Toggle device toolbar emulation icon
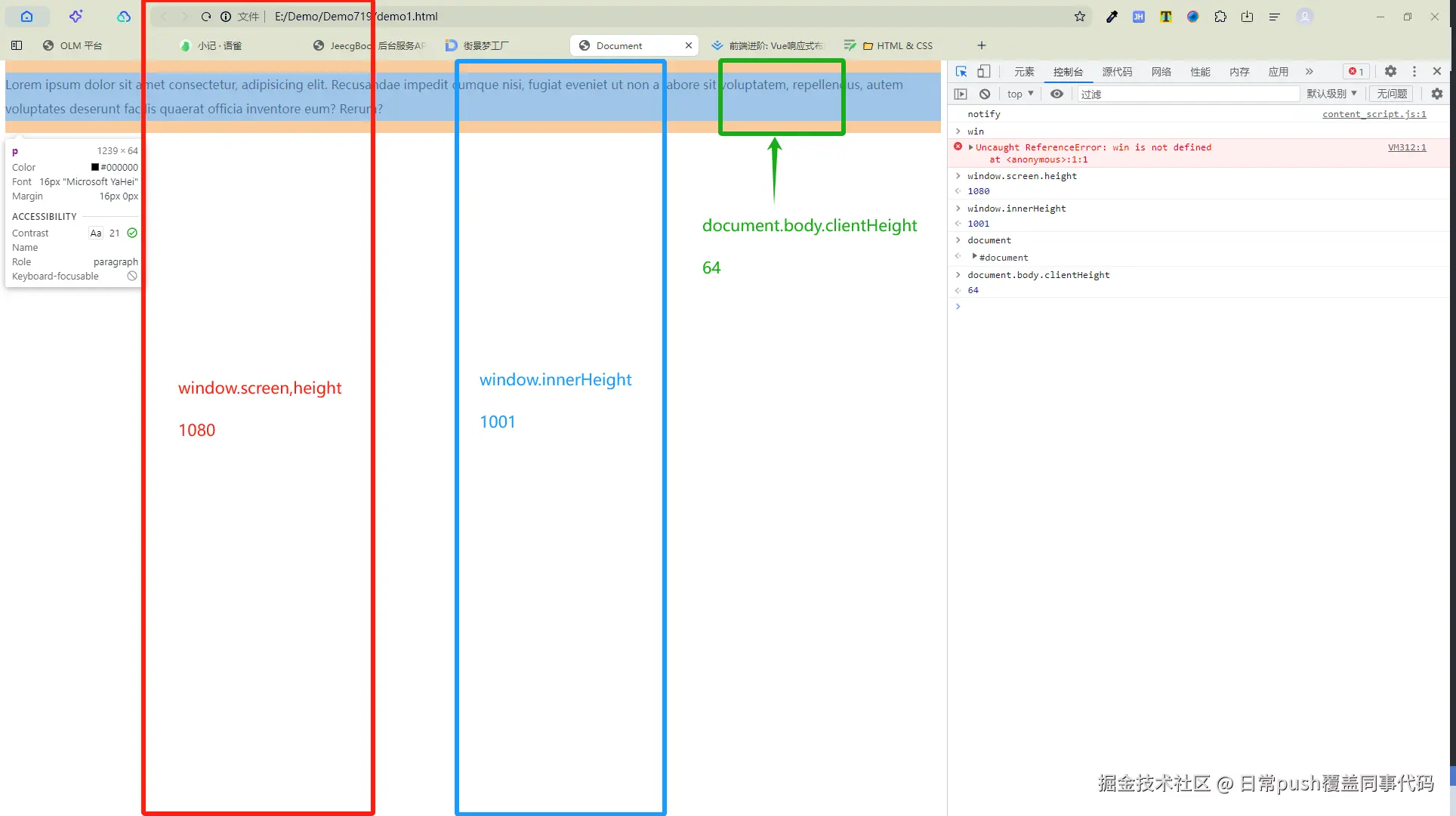This screenshot has width=1456, height=816. 983,71
